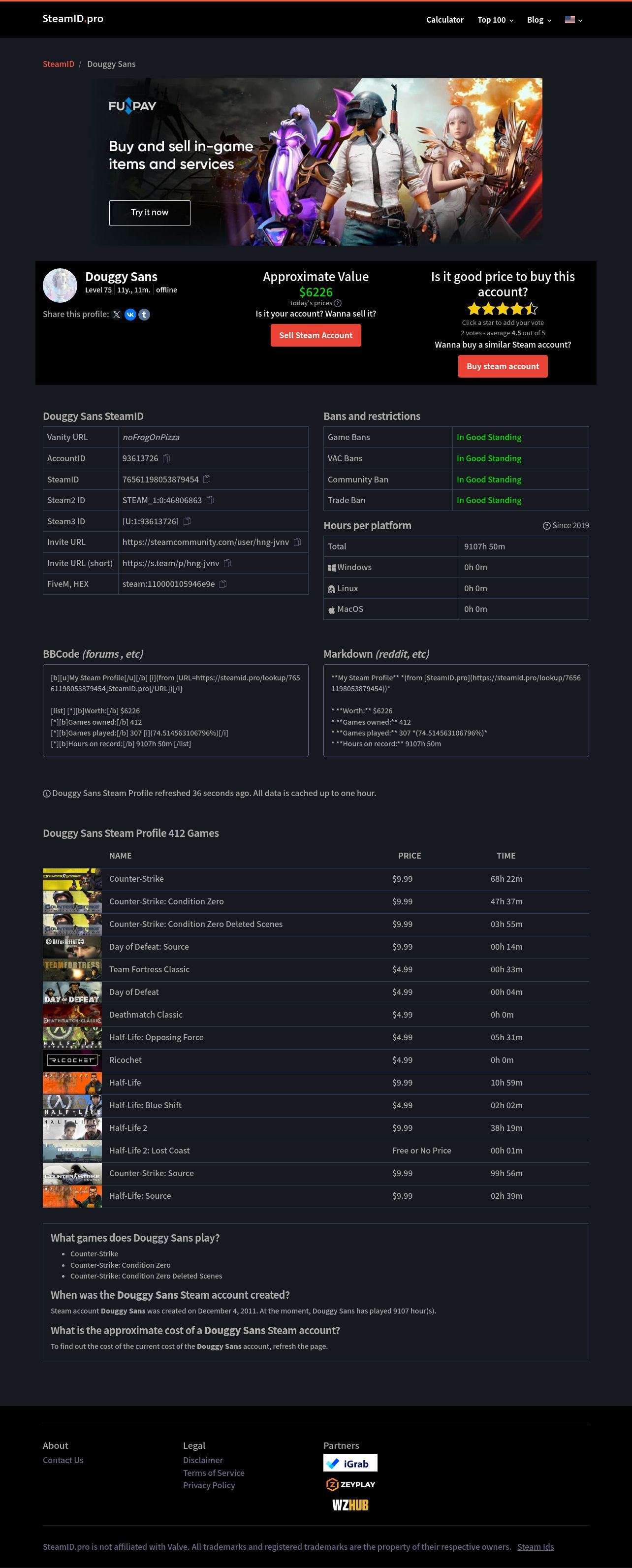Copy the FiveM HEX value

pyautogui.click(x=223, y=584)
